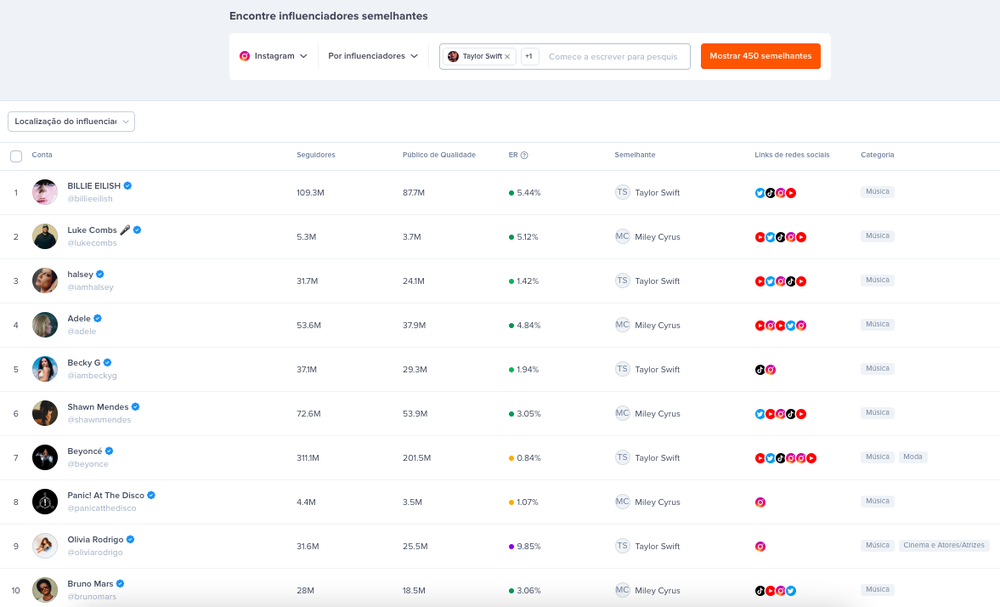Click Miley Cyrus similar-to in Adele's row
The width and height of the screenshot is (1000, 607).
tap(657, 325)
